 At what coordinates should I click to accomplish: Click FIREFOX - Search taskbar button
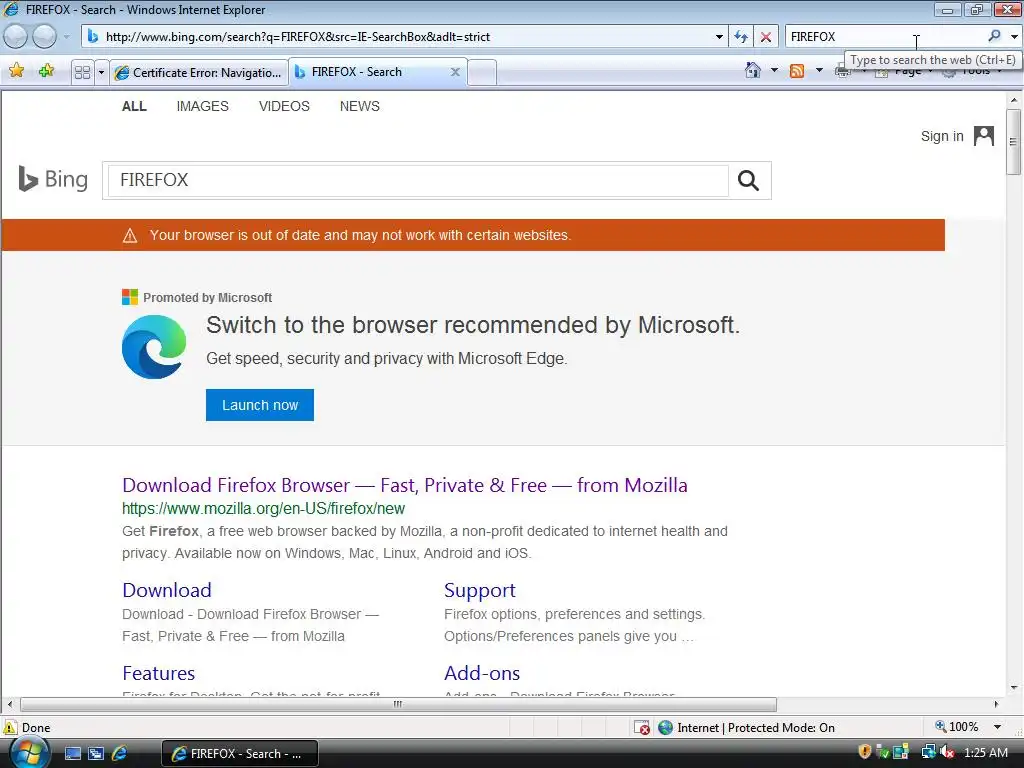[239, 754]
